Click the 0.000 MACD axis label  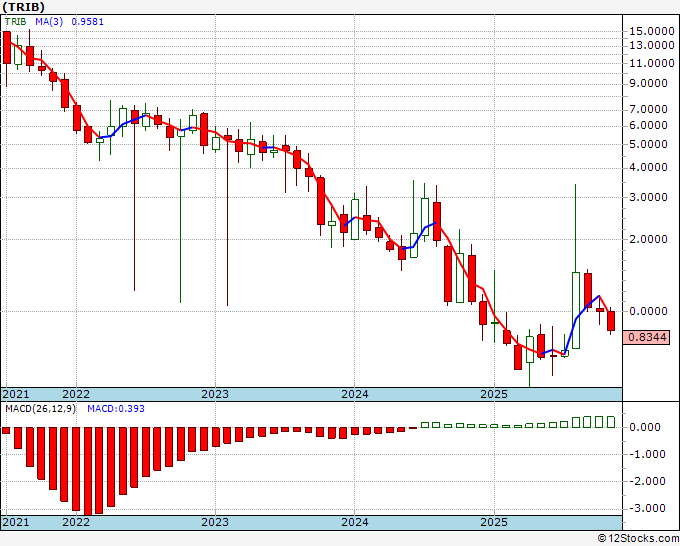(644, 427)
